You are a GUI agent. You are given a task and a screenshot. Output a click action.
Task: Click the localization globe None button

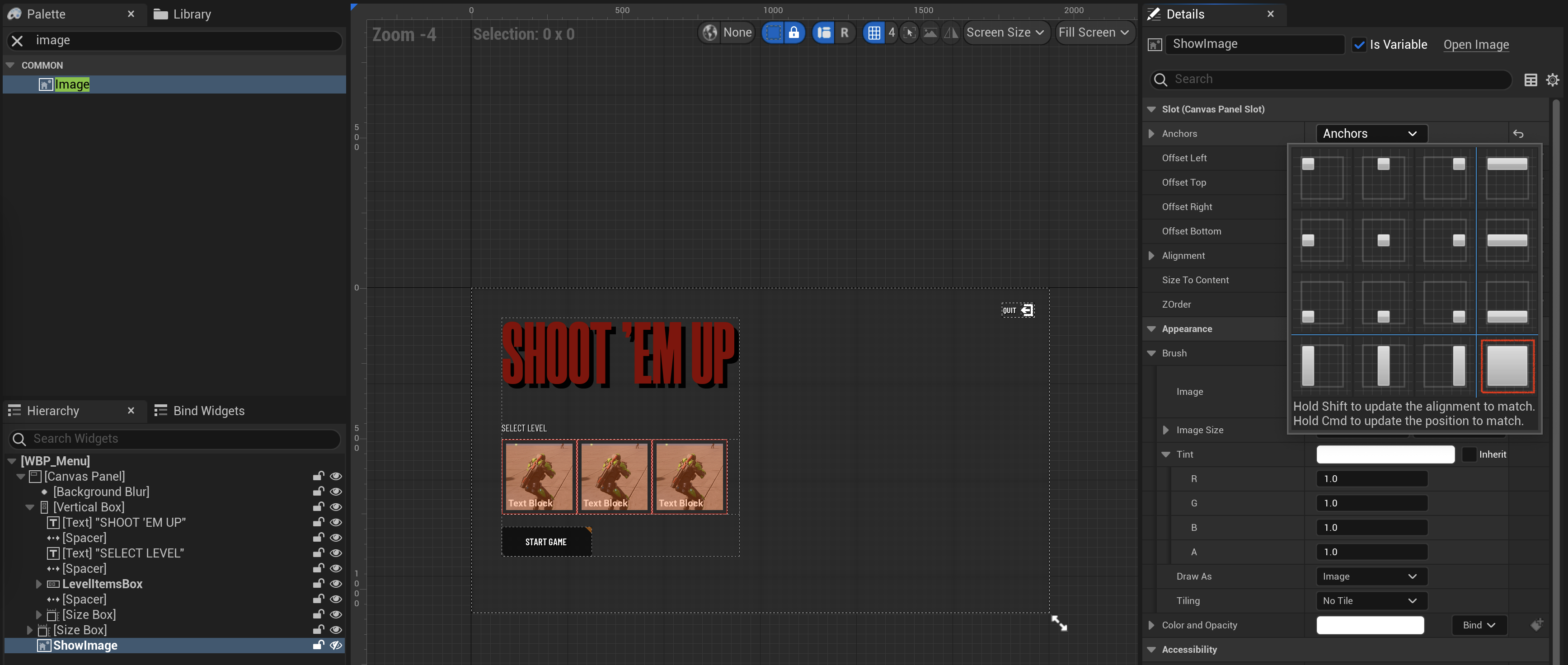(727, 32)
